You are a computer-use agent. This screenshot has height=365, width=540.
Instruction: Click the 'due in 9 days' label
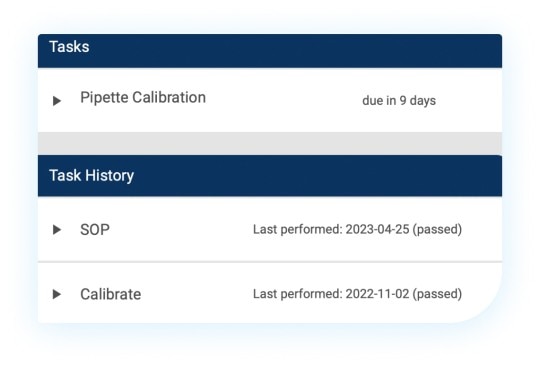(x=399, y=101)
